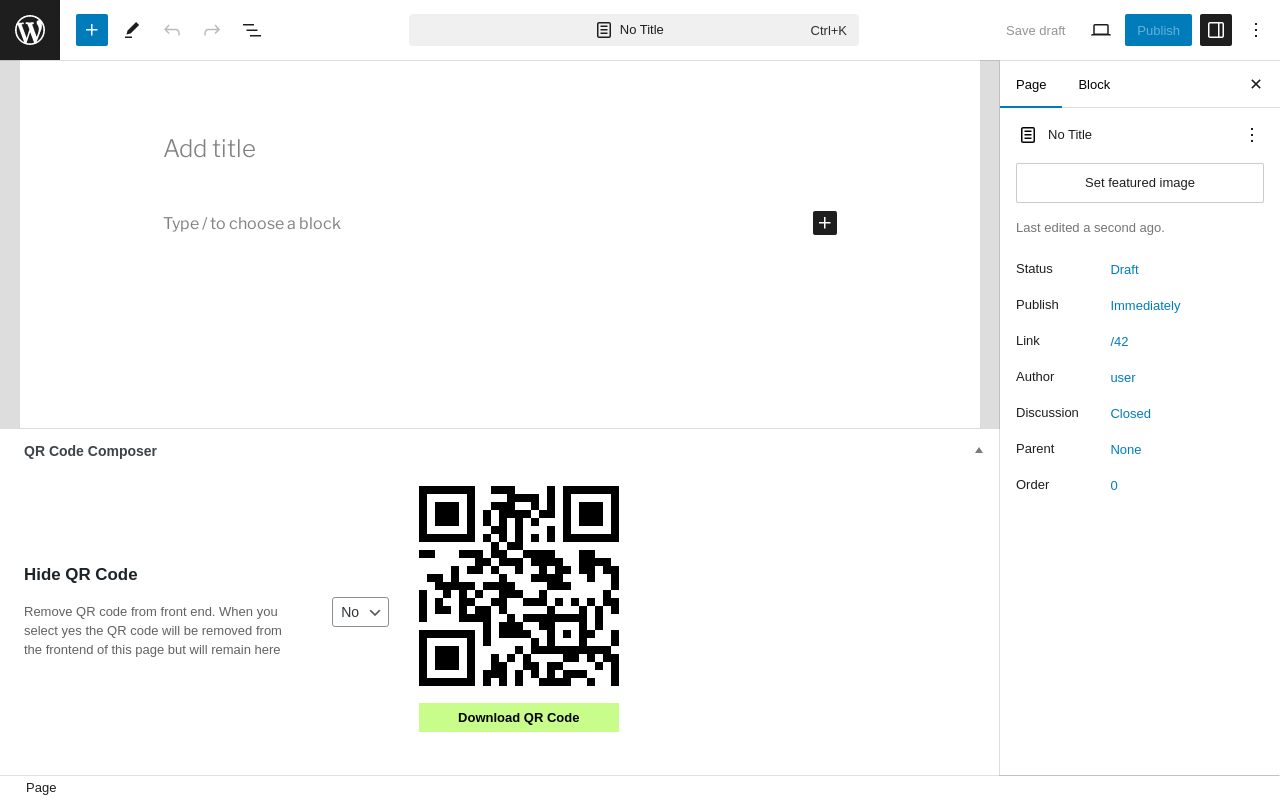Change Closed discussion setting
Viewport: 1280px width, 800px height.
tap(1130, 413)
